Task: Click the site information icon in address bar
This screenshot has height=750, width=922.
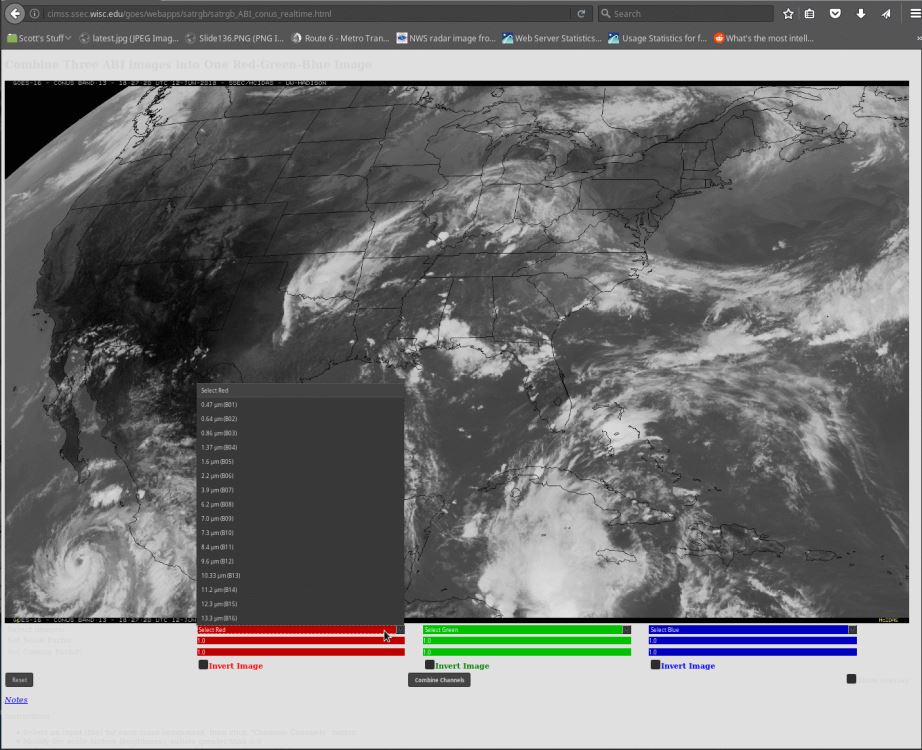Action: point(35,14)
